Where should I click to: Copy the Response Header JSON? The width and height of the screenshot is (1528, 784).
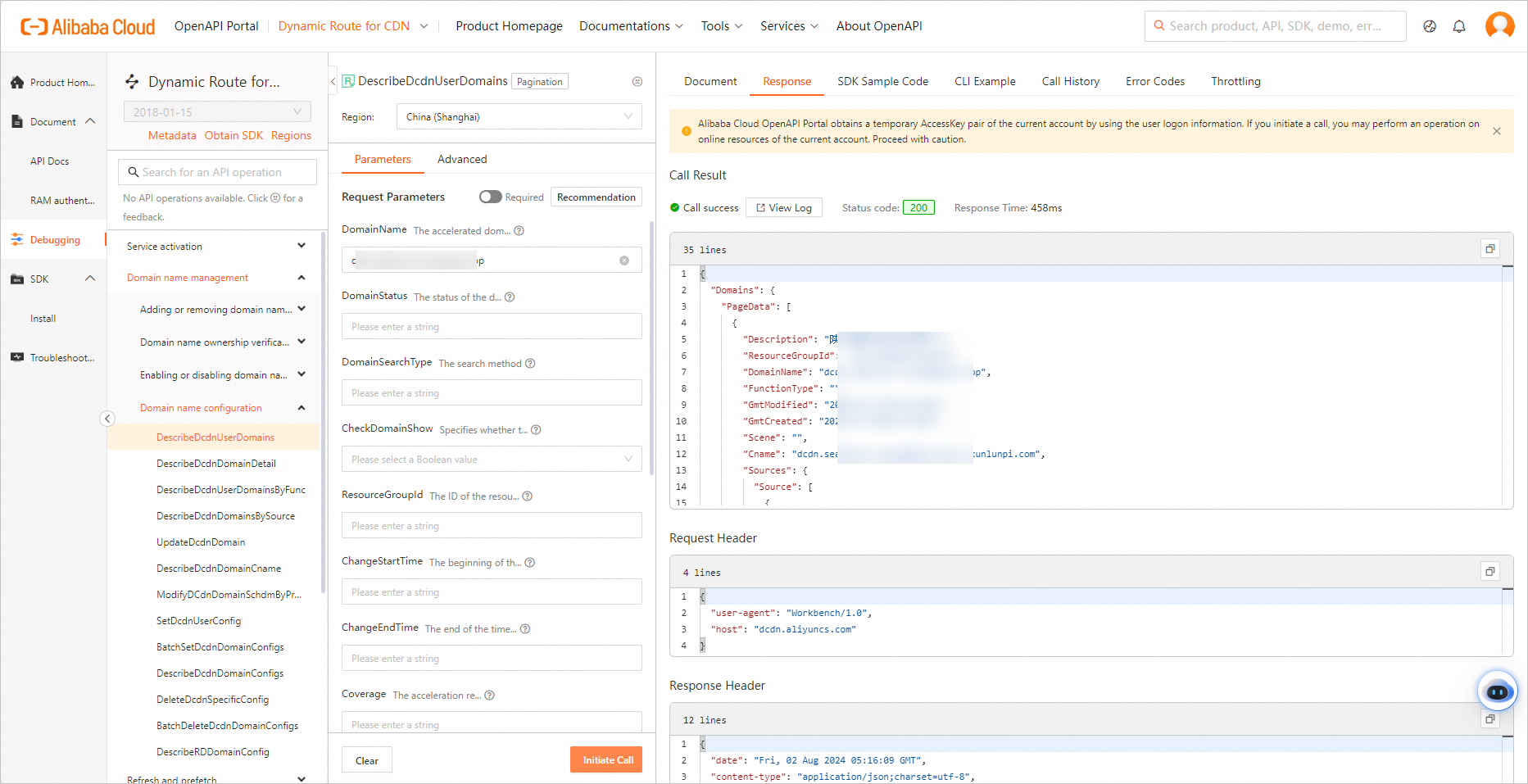tap(1490, 719)
